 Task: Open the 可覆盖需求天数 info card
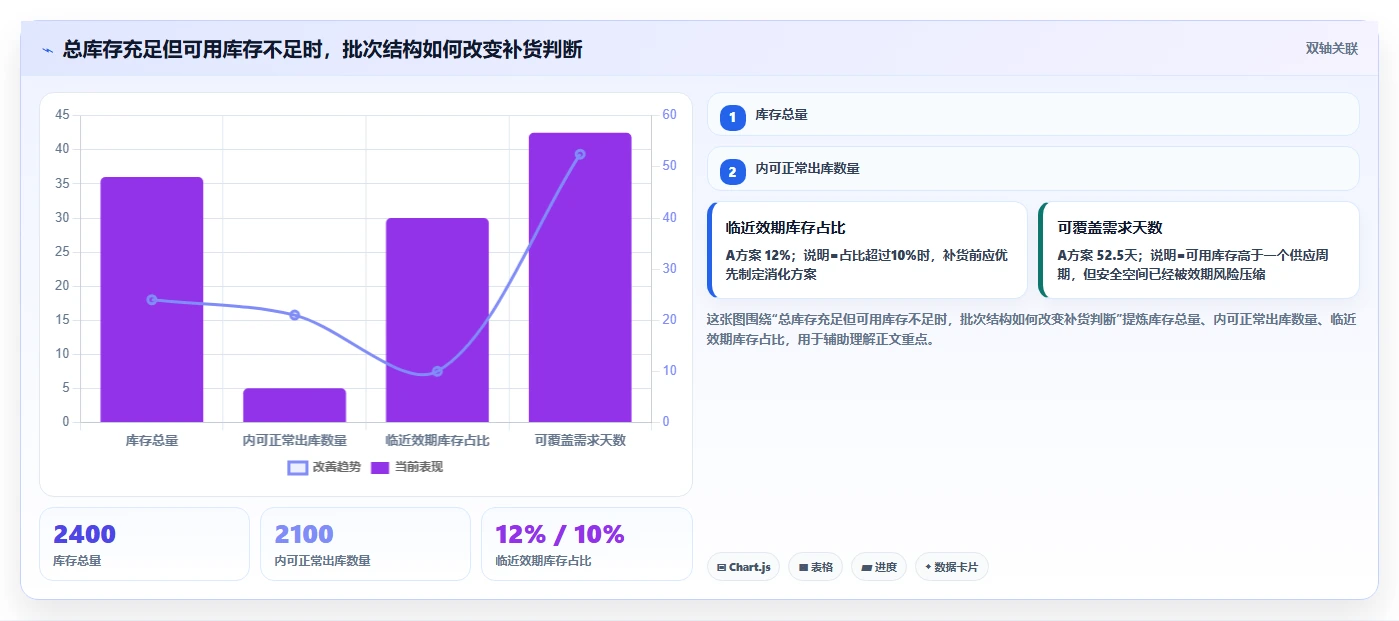coord(1199,250)
